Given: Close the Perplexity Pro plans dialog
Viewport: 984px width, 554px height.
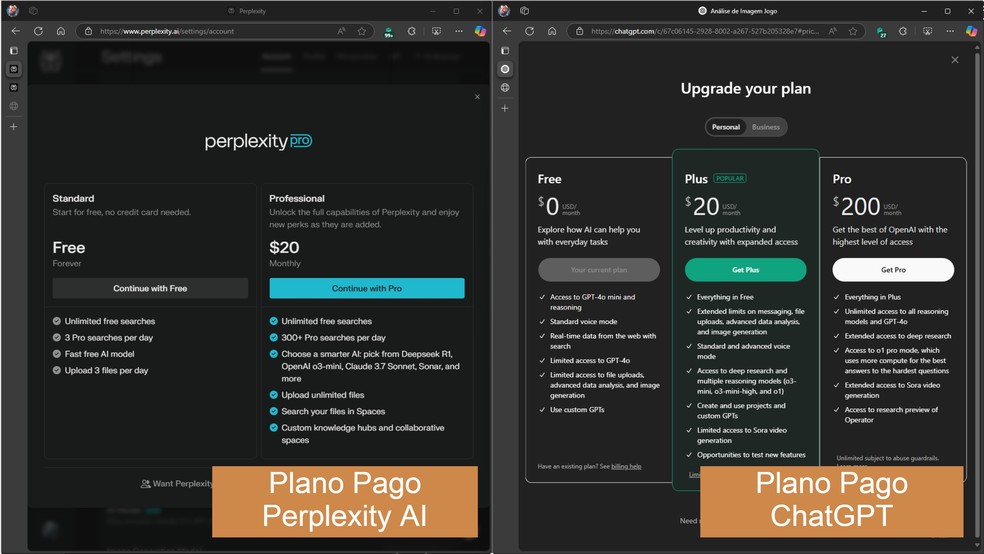Looking at the screenshot, I should (x=478, y=97).
